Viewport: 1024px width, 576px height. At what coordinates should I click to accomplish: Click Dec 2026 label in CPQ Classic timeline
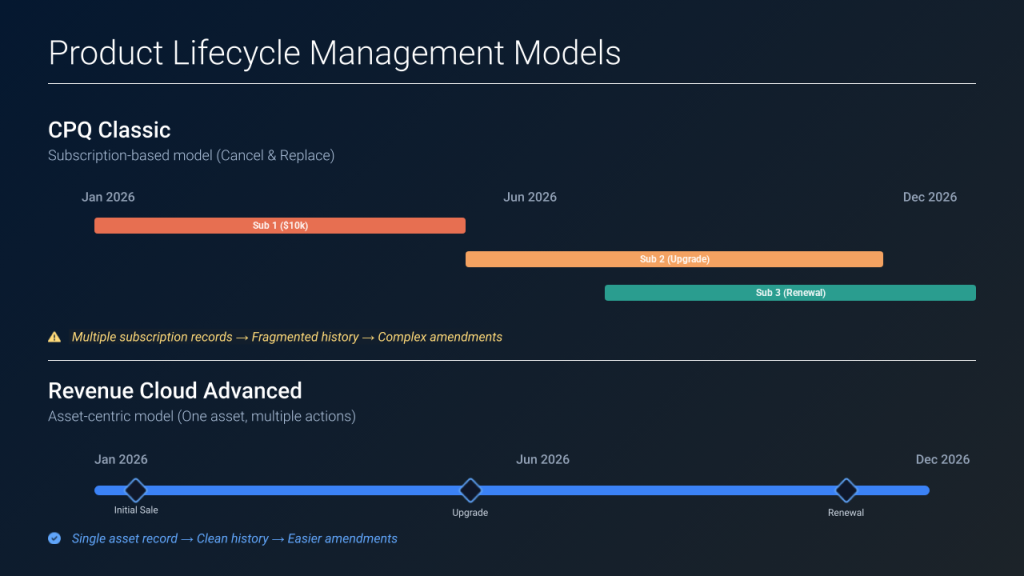929,197
